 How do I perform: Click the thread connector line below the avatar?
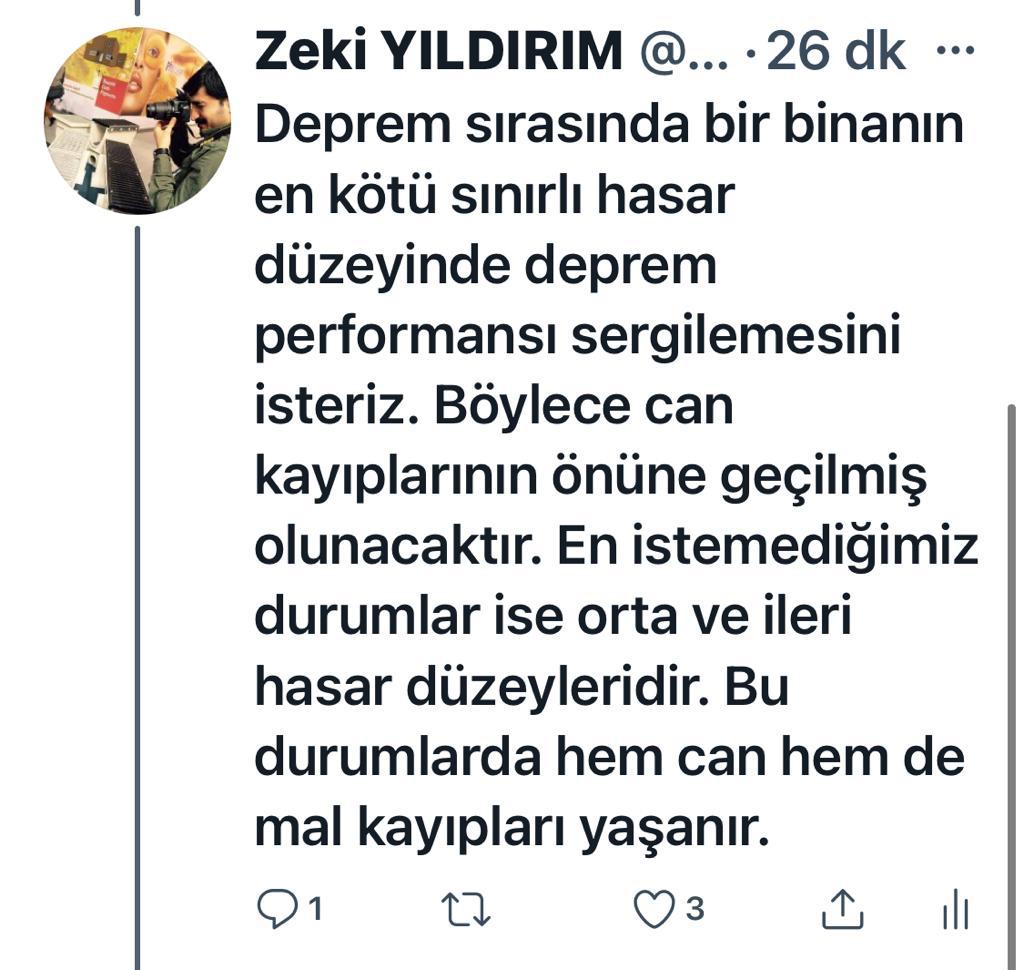pyautogui.click(x=137, y=597)
